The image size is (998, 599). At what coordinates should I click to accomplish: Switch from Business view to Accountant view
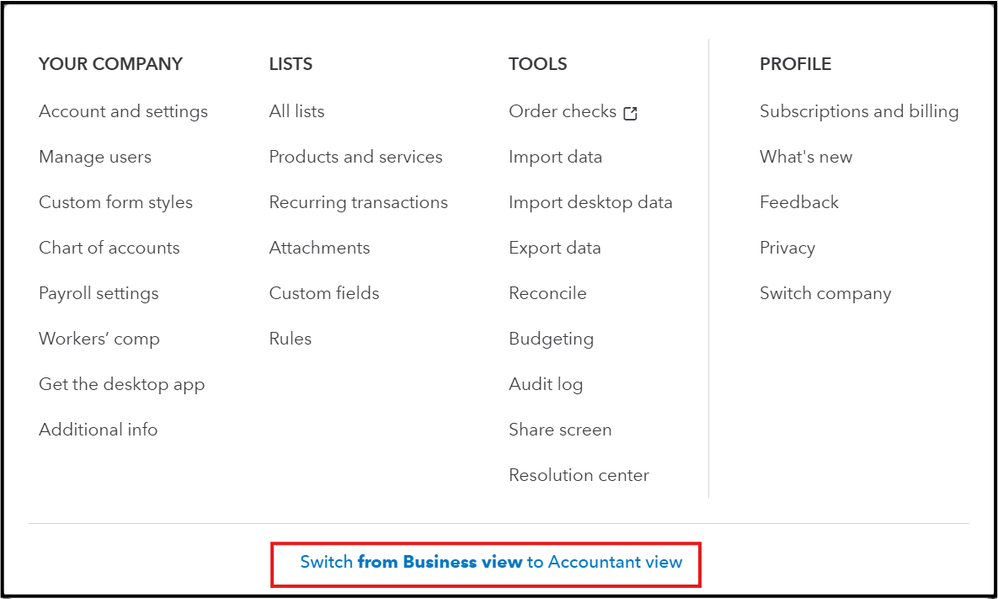pyautogui.click(x=491, y=562)
